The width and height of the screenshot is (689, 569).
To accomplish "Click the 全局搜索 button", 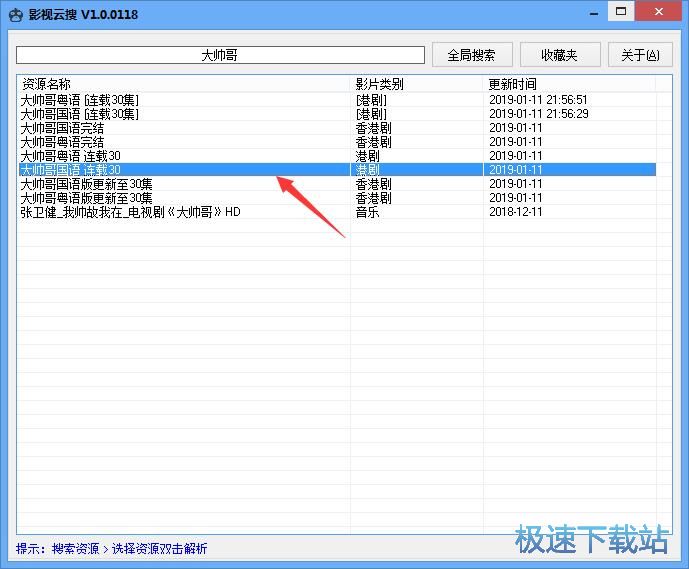I will [x=472, y=55].
